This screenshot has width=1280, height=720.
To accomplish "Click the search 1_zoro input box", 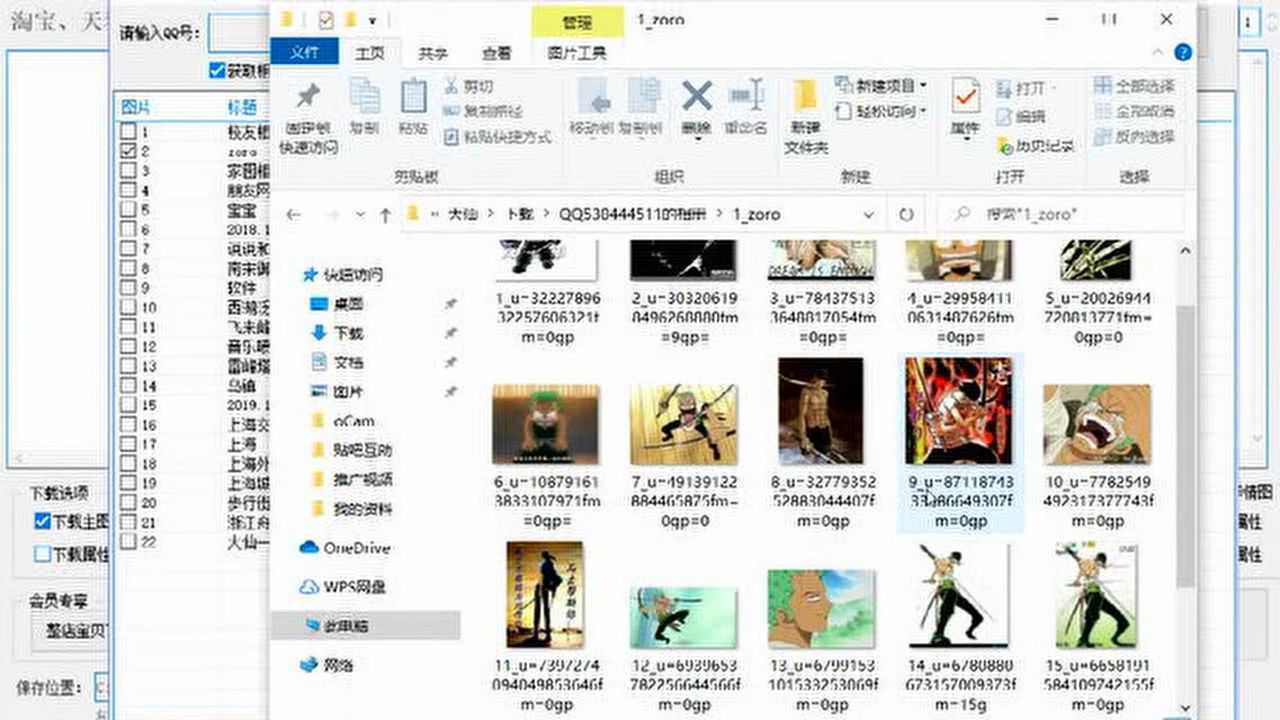I will (x=1061, y=214).
